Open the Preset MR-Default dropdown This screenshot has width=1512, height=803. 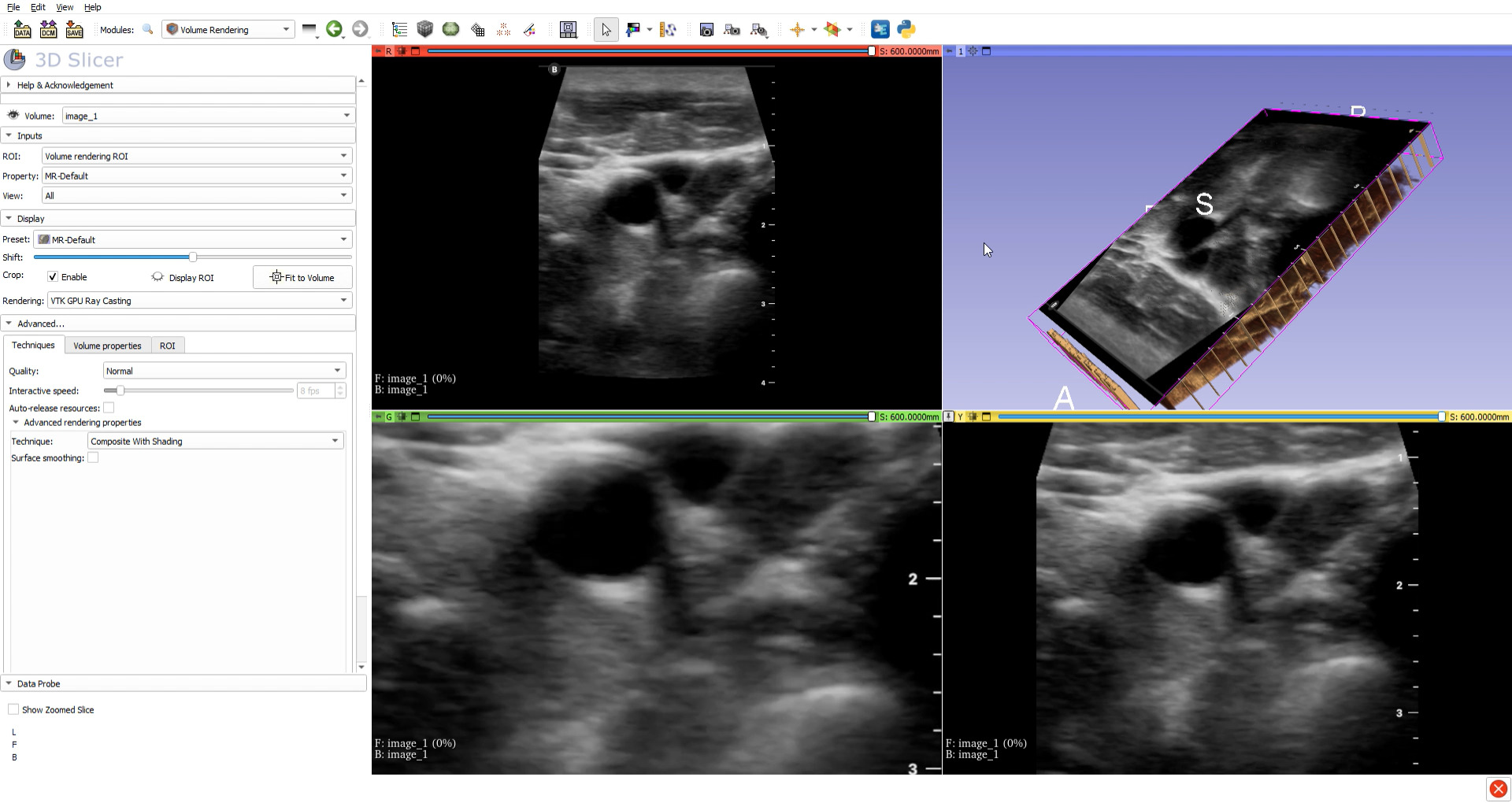pyautogui.click(x=194, y=240)
